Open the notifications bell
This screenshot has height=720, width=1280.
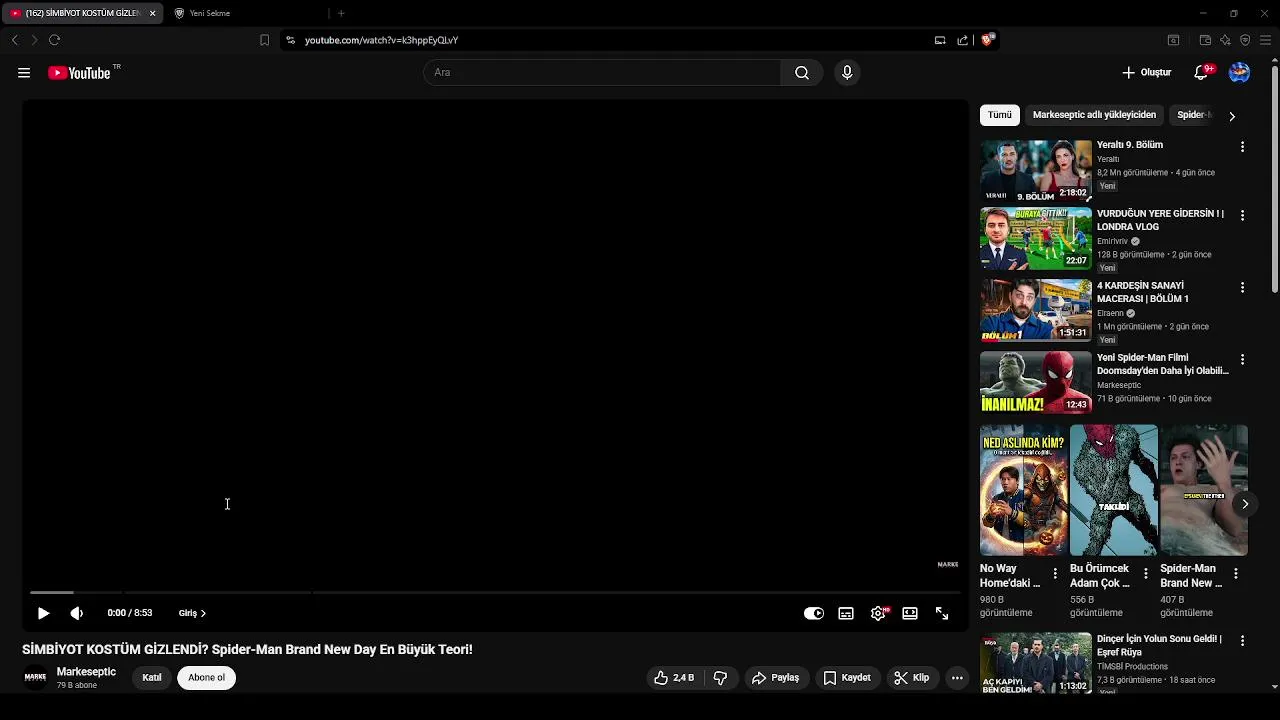[1202, 72]
